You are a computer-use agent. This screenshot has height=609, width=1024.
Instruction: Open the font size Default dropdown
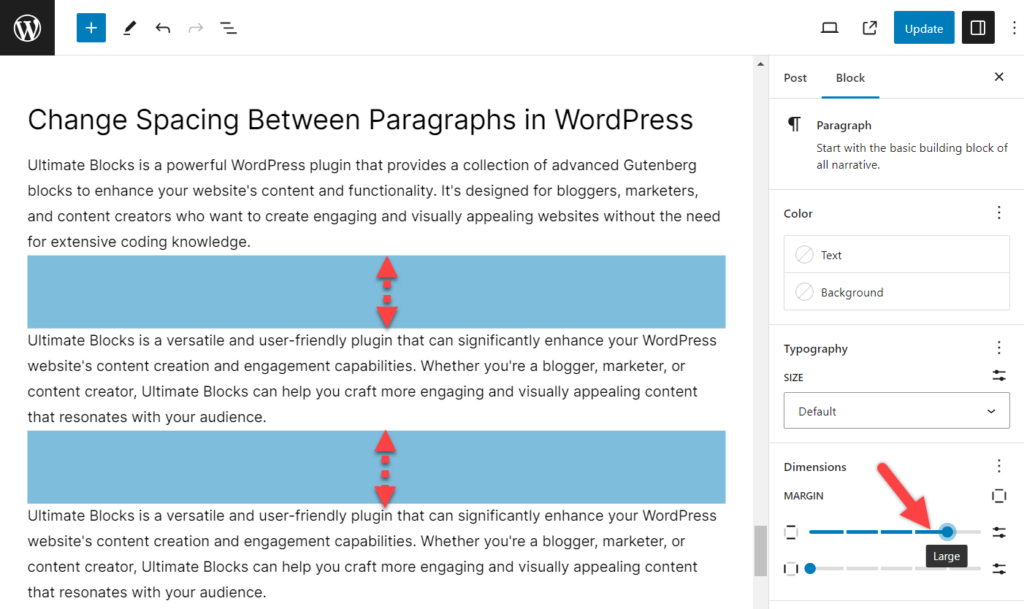pos(896,410)
